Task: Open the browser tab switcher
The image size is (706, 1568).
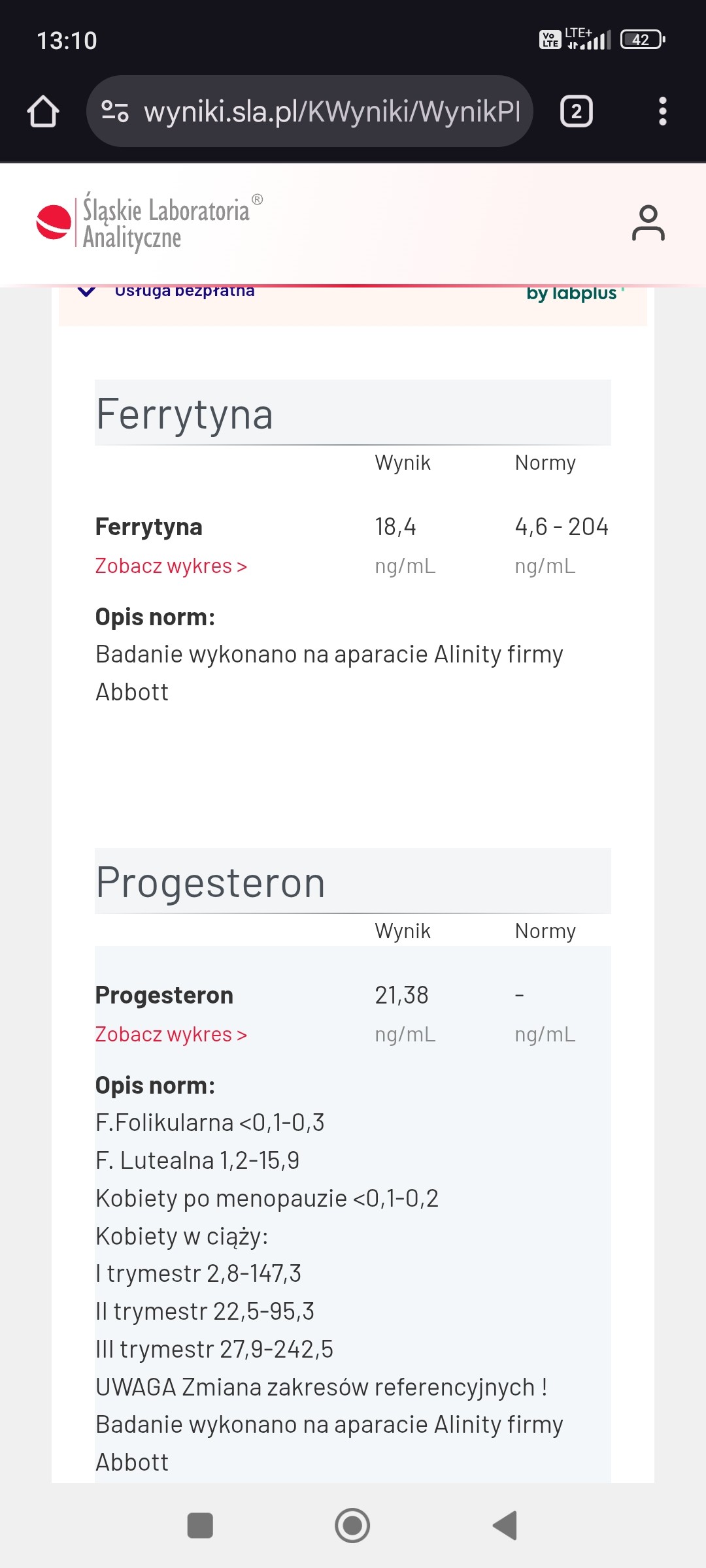Action: pos(576,111)
